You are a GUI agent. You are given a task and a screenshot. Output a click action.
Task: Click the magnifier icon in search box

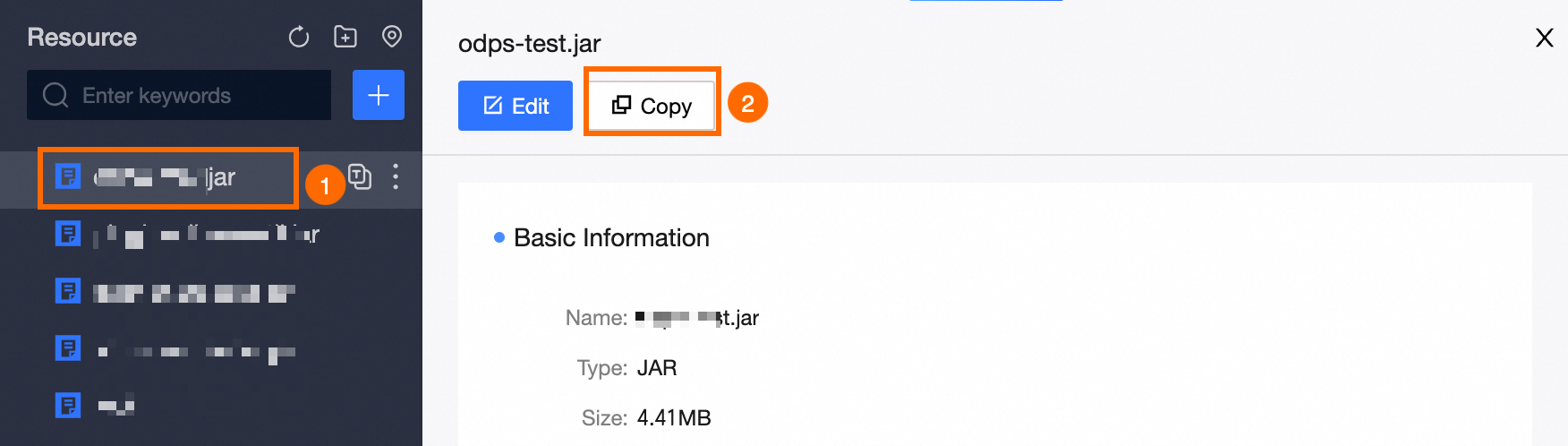tap(55, 95)
